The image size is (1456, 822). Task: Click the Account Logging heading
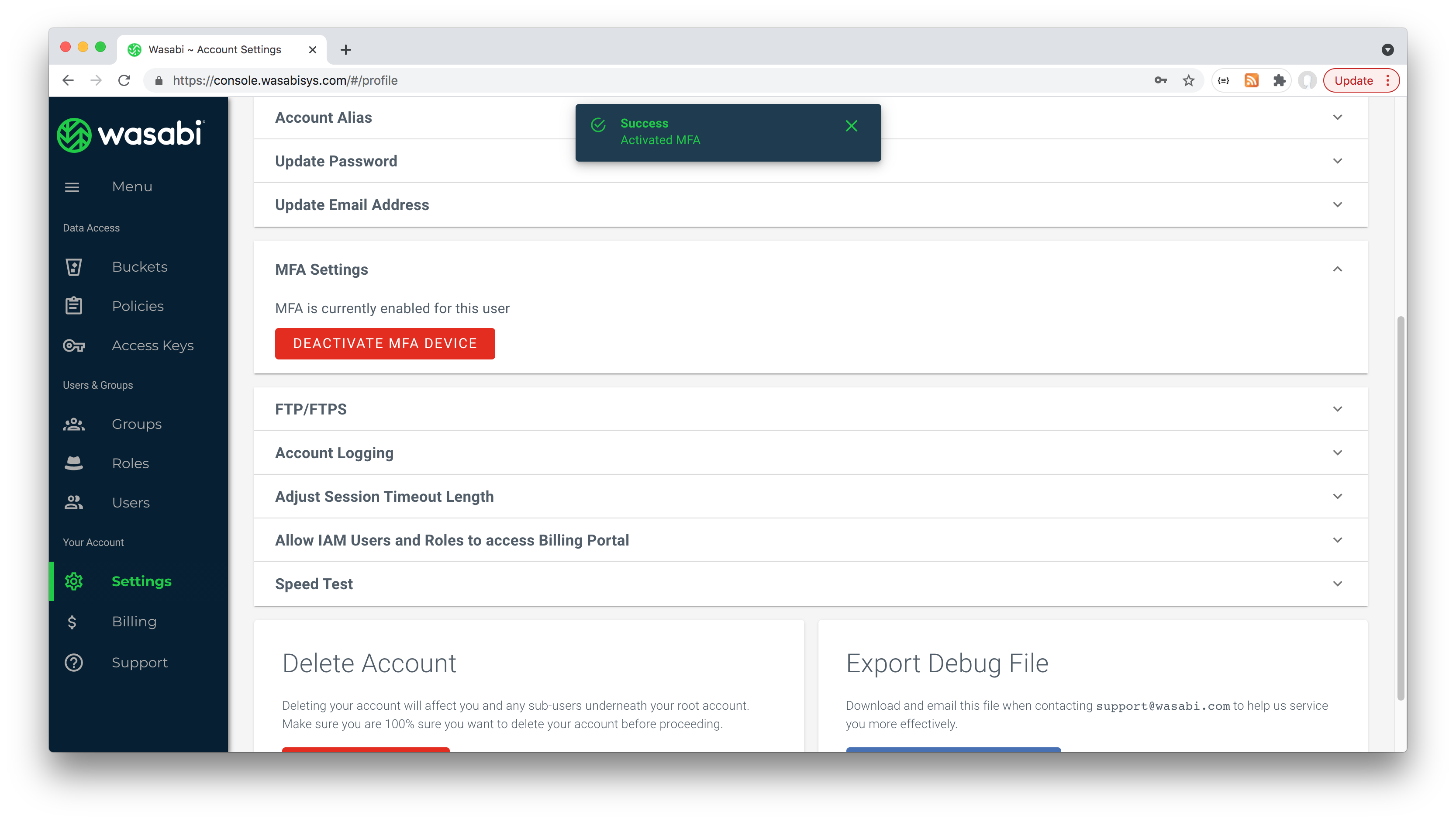click(x=334, y=453)
